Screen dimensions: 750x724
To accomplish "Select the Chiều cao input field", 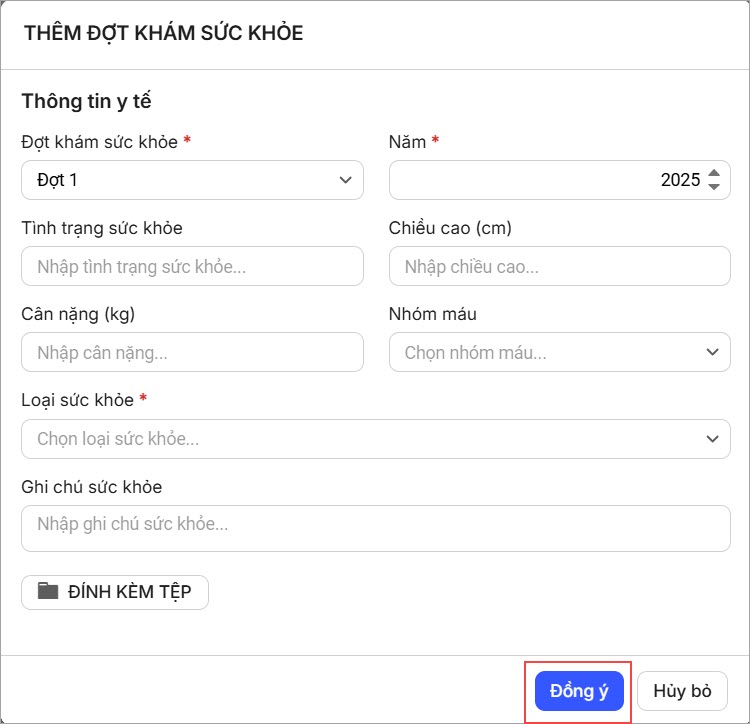I will pyautogui.click(x=559, y=267).
